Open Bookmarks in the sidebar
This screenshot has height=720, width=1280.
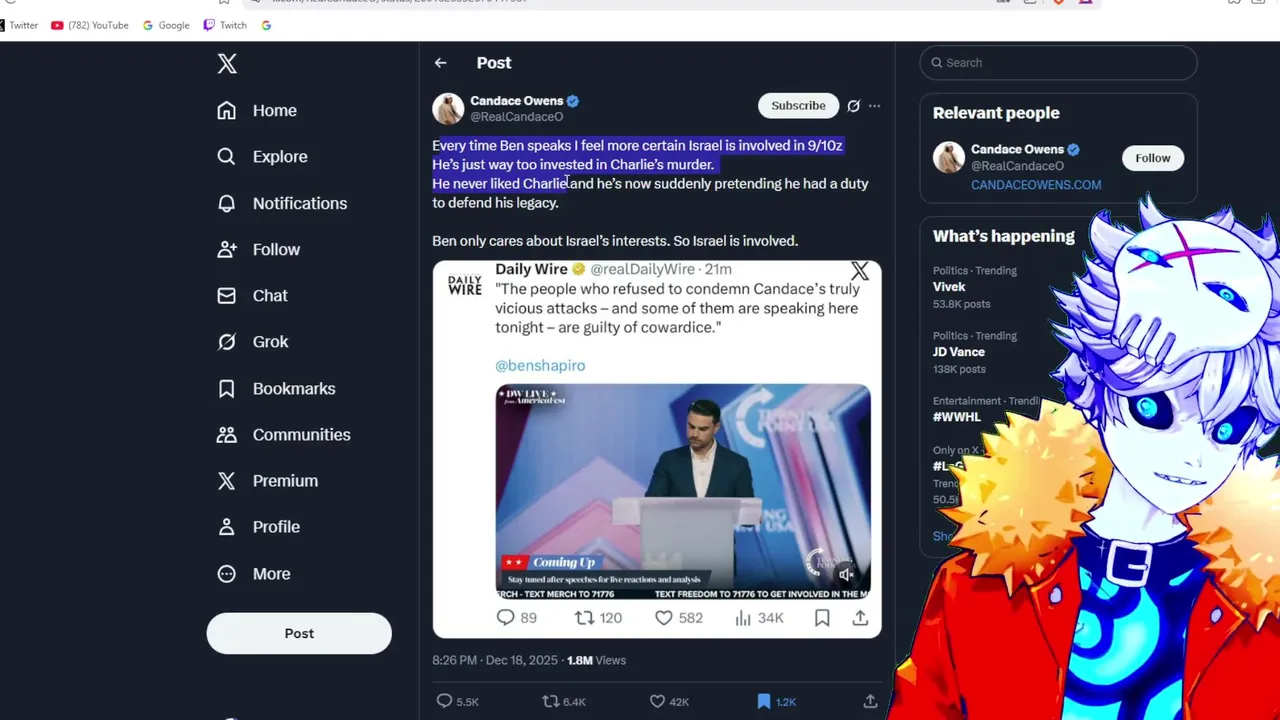276,388
